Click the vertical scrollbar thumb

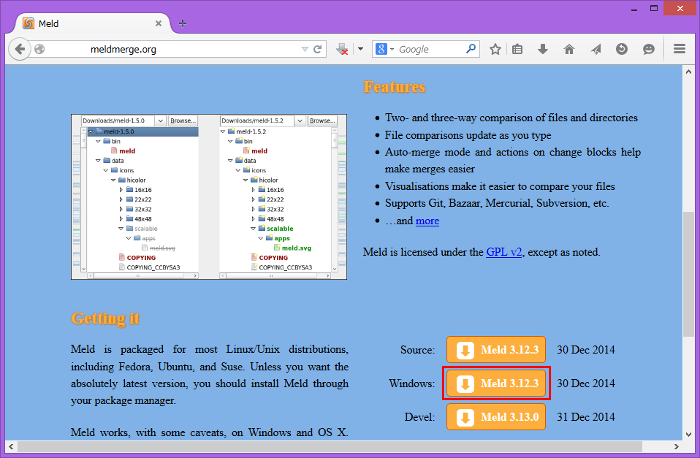click(x=688, y=274)
